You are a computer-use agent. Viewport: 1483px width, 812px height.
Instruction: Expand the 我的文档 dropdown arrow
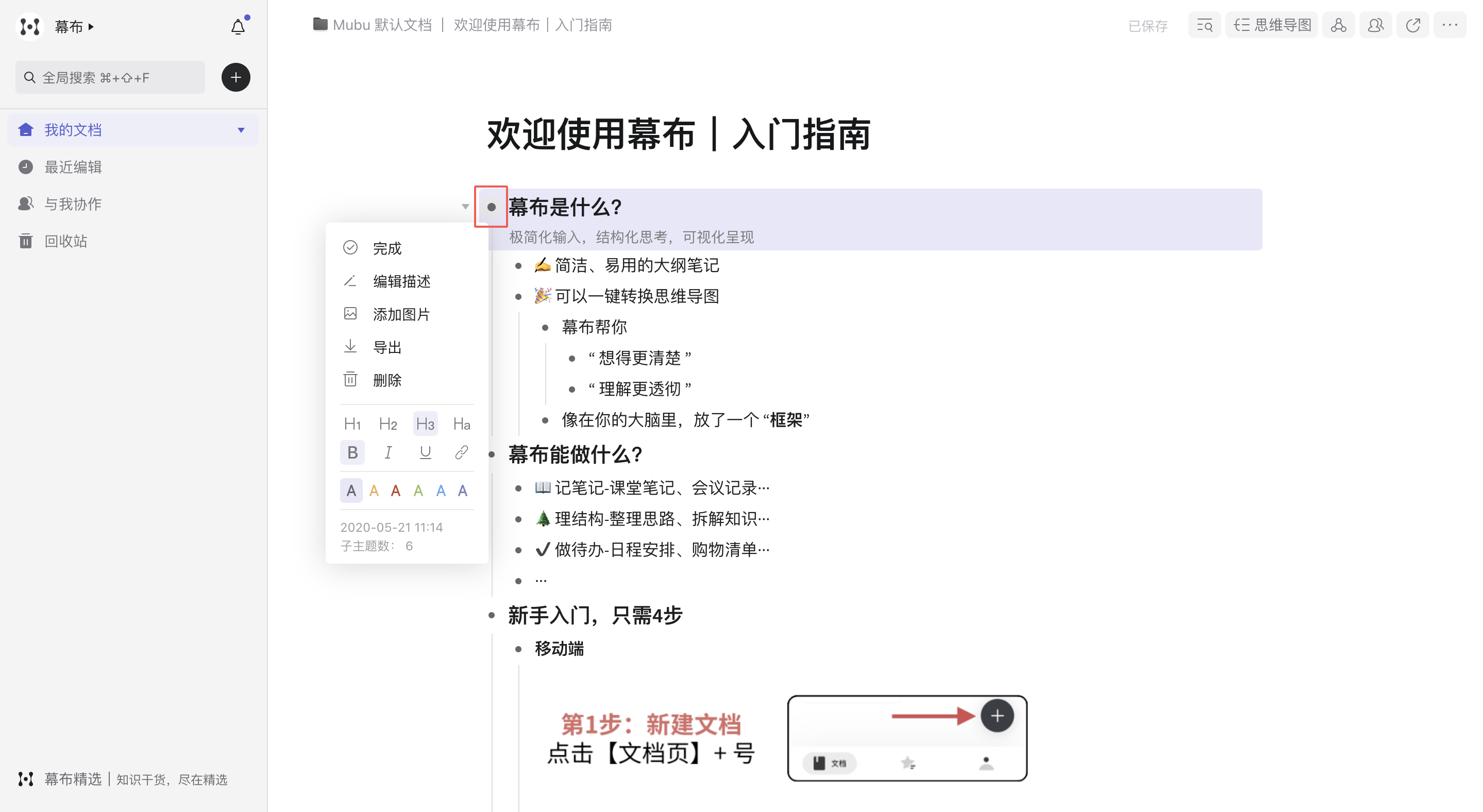coord(241,130)
